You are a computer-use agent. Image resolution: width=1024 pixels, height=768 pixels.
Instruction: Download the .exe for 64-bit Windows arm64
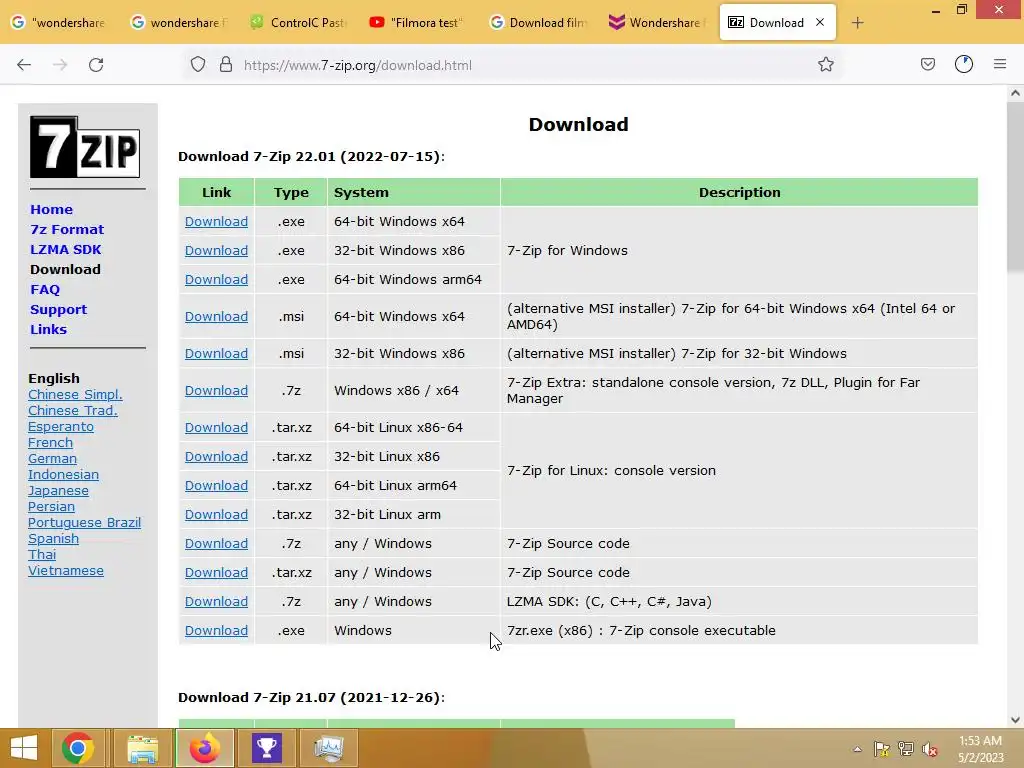point(216,280)
